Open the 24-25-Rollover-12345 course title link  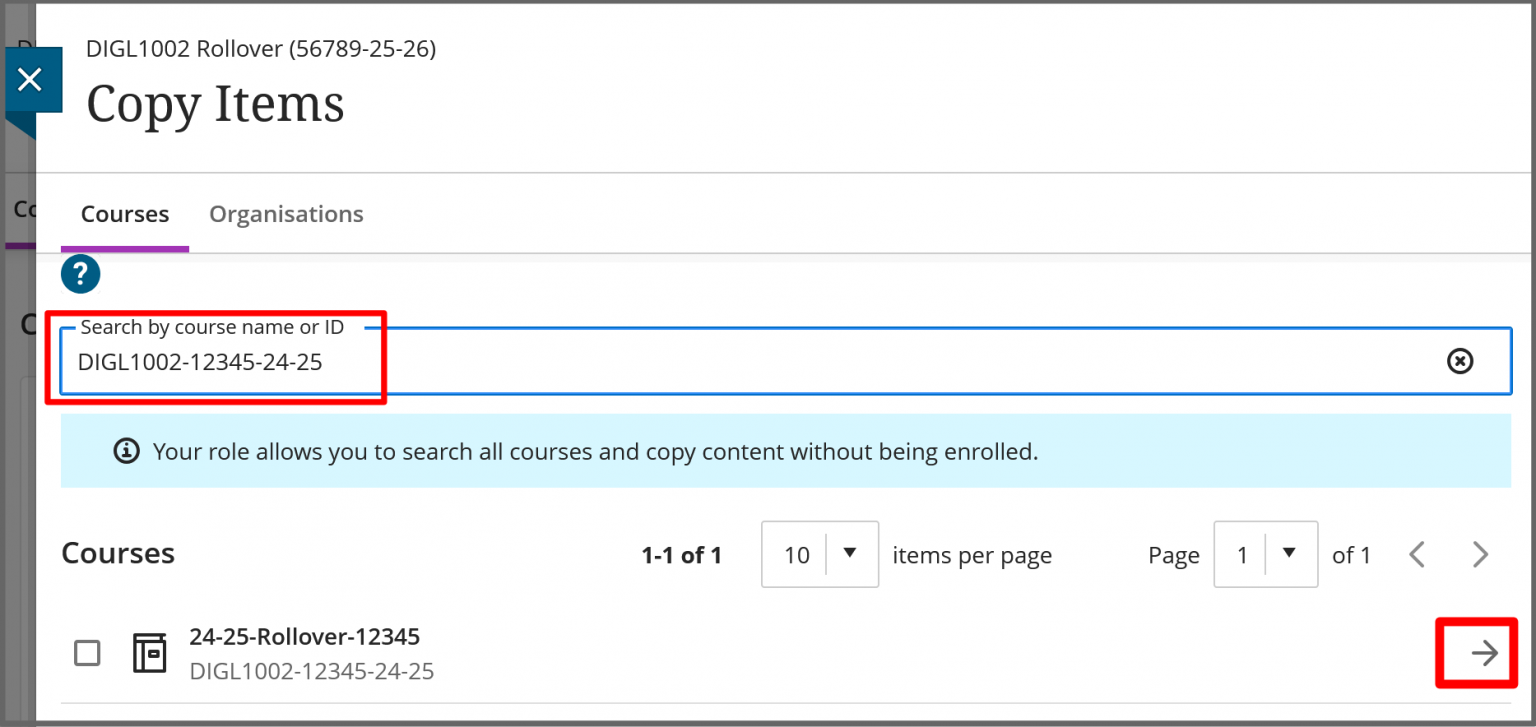coord(306,637)
